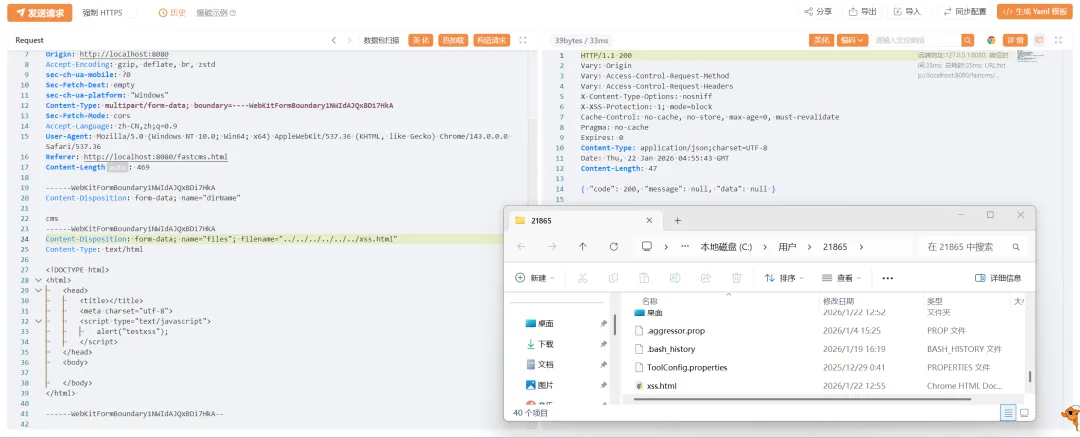Image resolution: width=1080 pixels, height=438 pixels.
Task: Click the 导入 import button
Action: tap(908, 12)
